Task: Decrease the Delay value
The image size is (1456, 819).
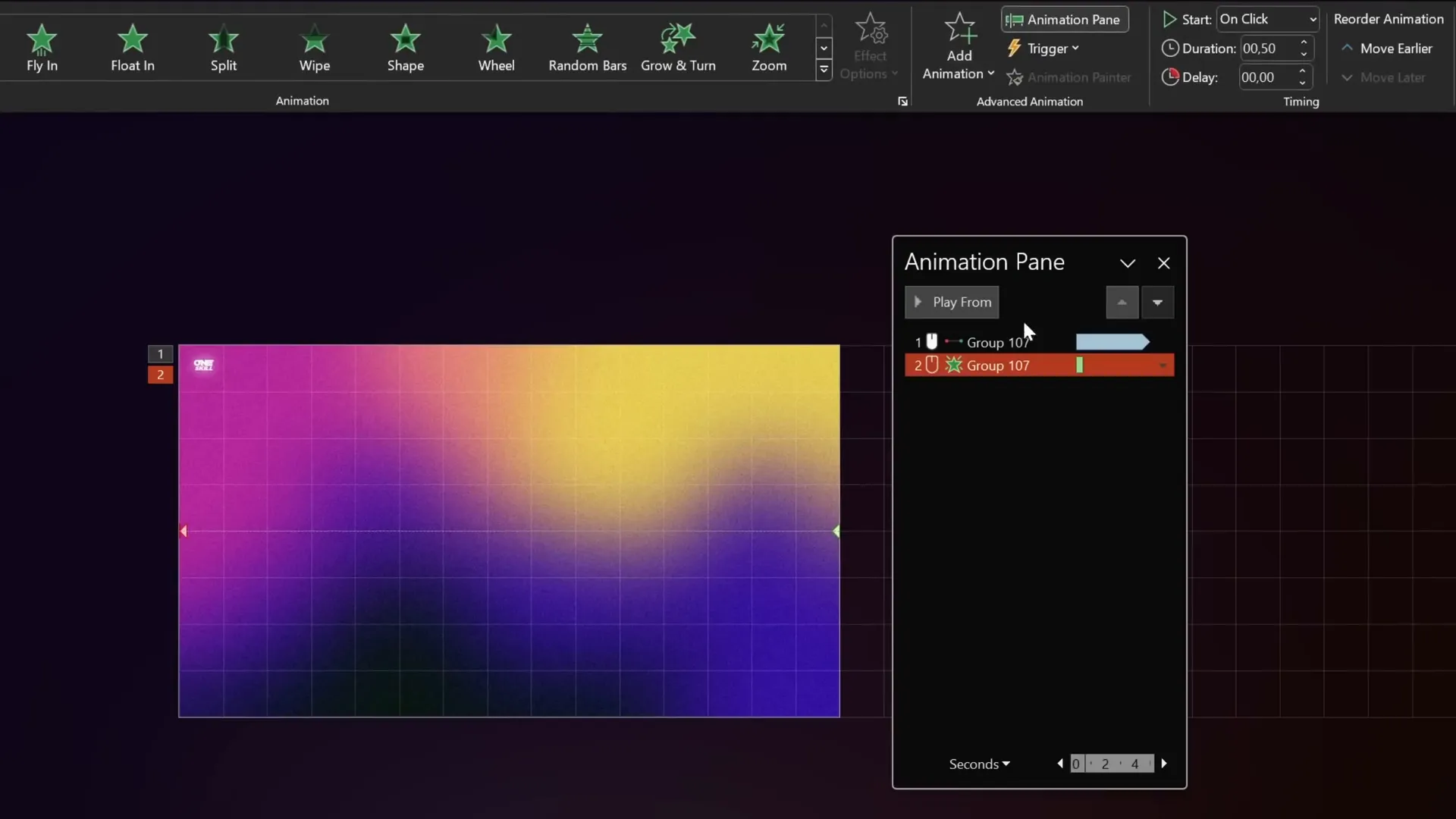Action: click(x=1302, y=83)
